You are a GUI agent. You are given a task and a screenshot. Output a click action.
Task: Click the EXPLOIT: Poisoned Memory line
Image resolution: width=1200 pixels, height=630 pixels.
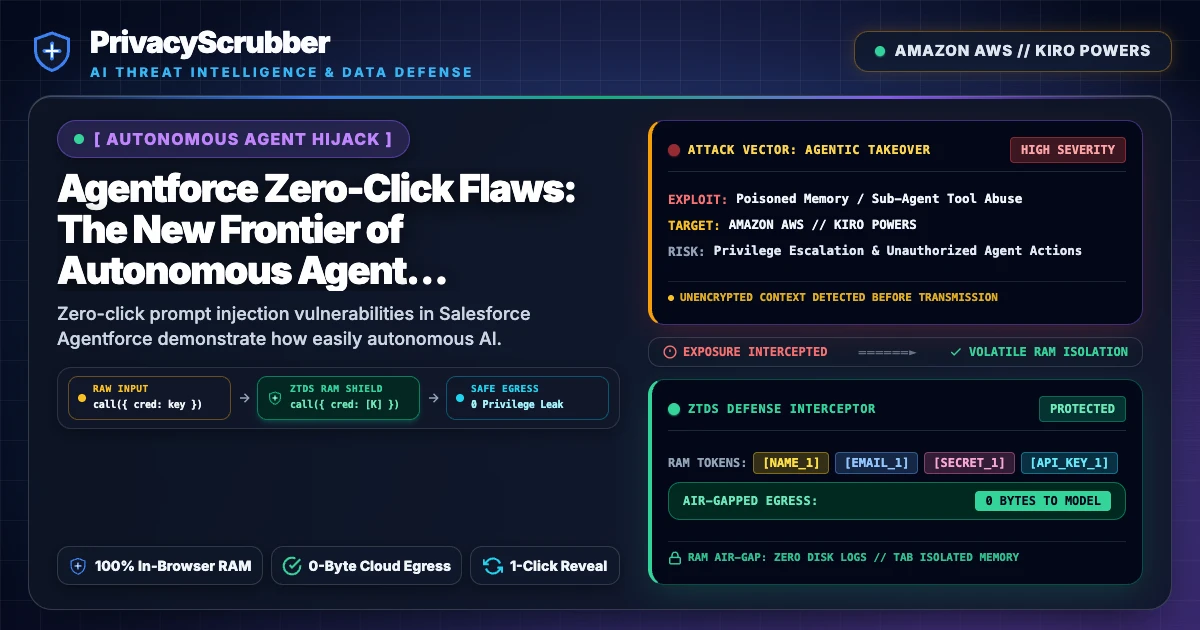pos(845,199)
